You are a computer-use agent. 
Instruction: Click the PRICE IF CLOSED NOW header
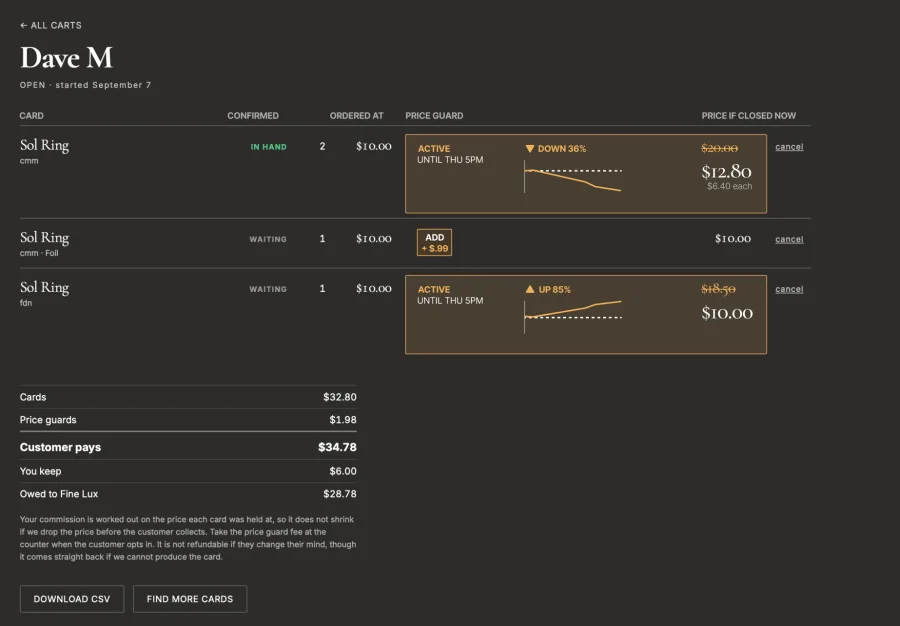[748, 115]
